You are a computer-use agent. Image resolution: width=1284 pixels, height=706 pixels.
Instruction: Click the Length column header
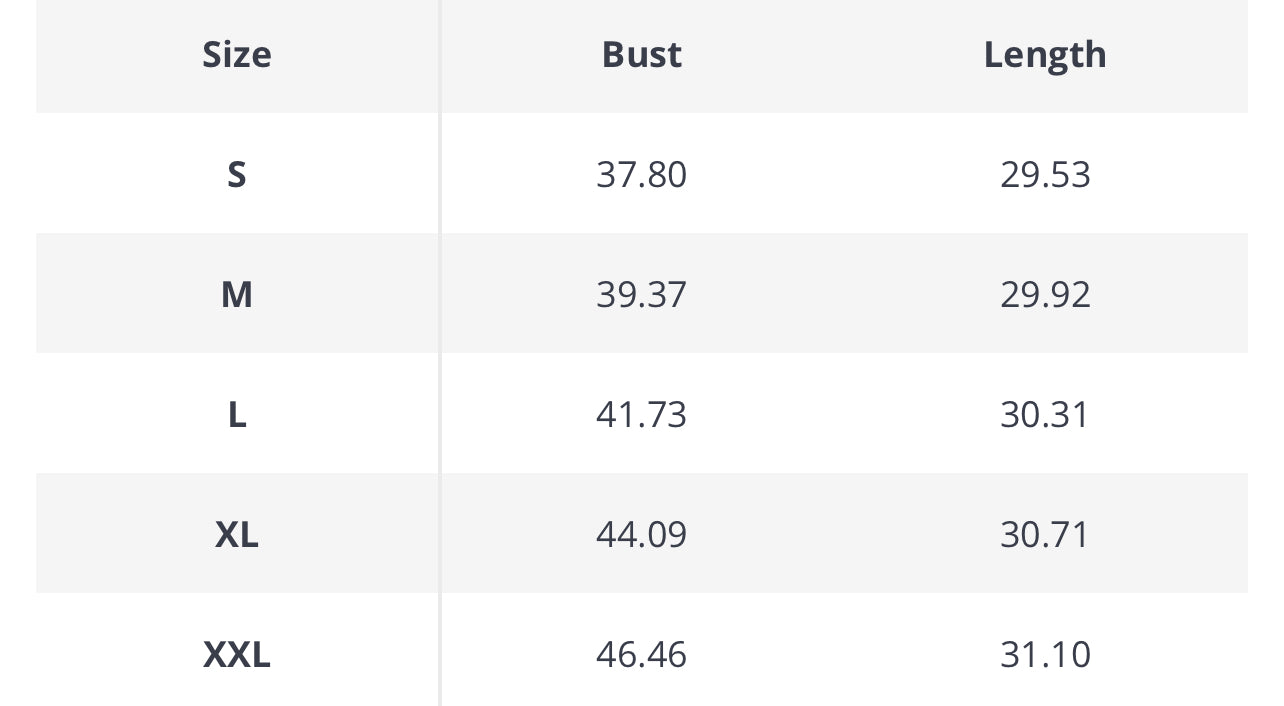click(1044, 54)
